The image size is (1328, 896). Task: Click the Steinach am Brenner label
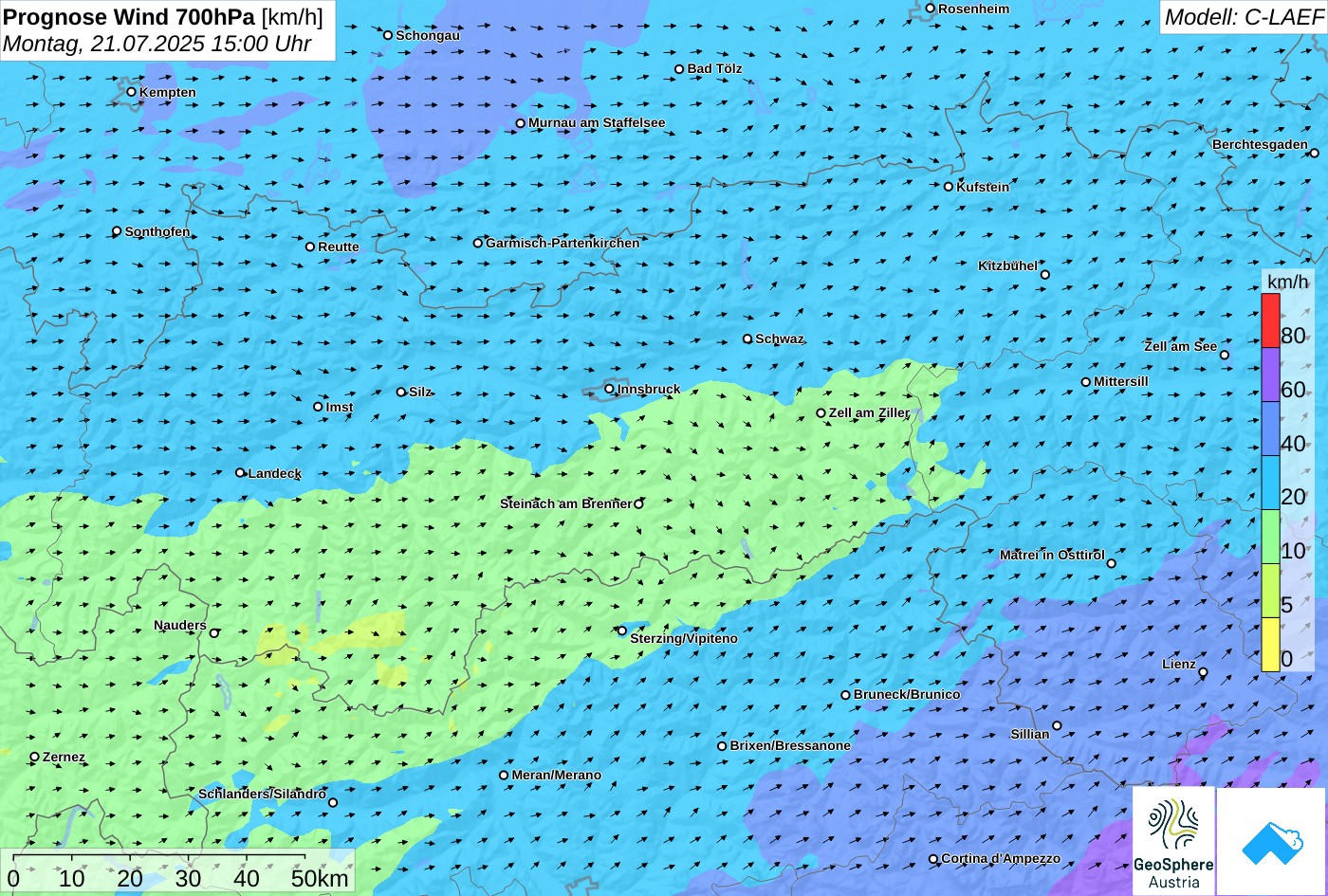[565, 503]
